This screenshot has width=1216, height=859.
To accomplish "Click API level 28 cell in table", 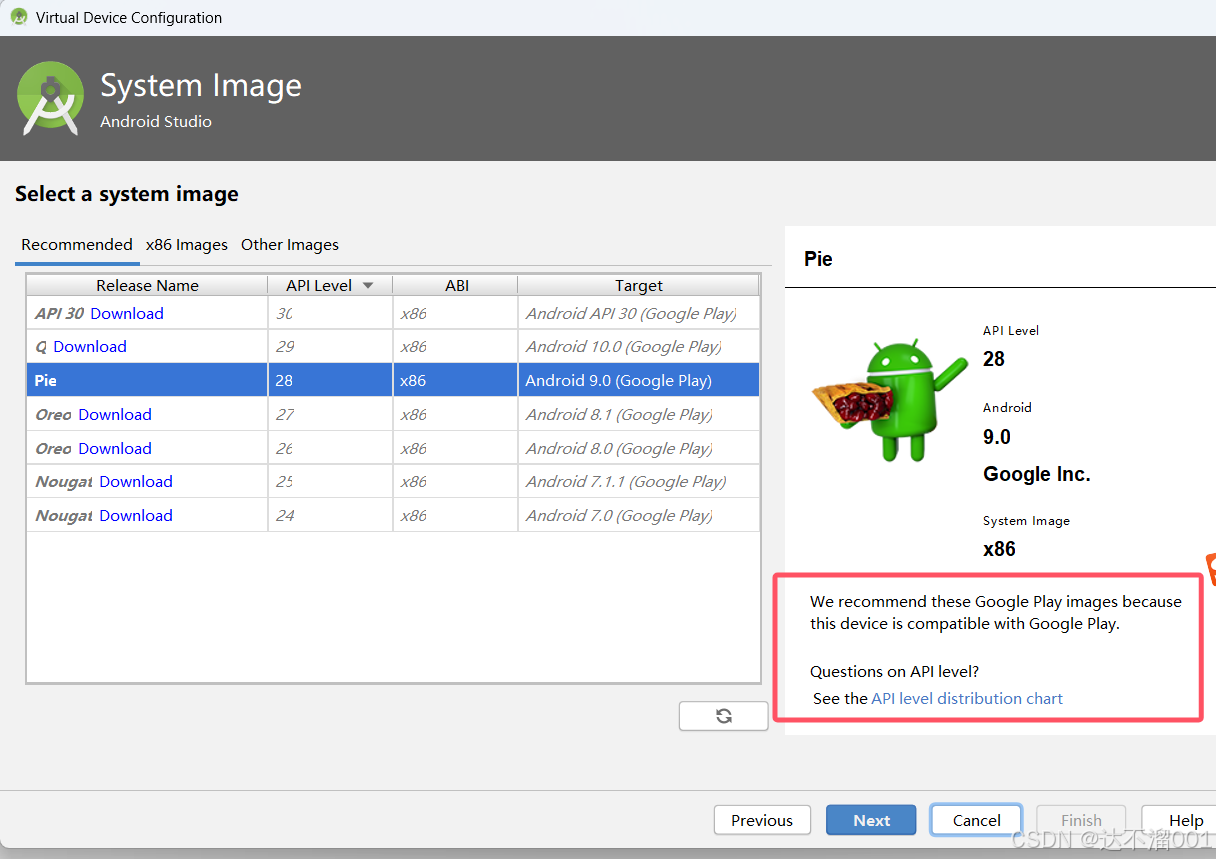I will pyautogui.click(x=330, y=380).
